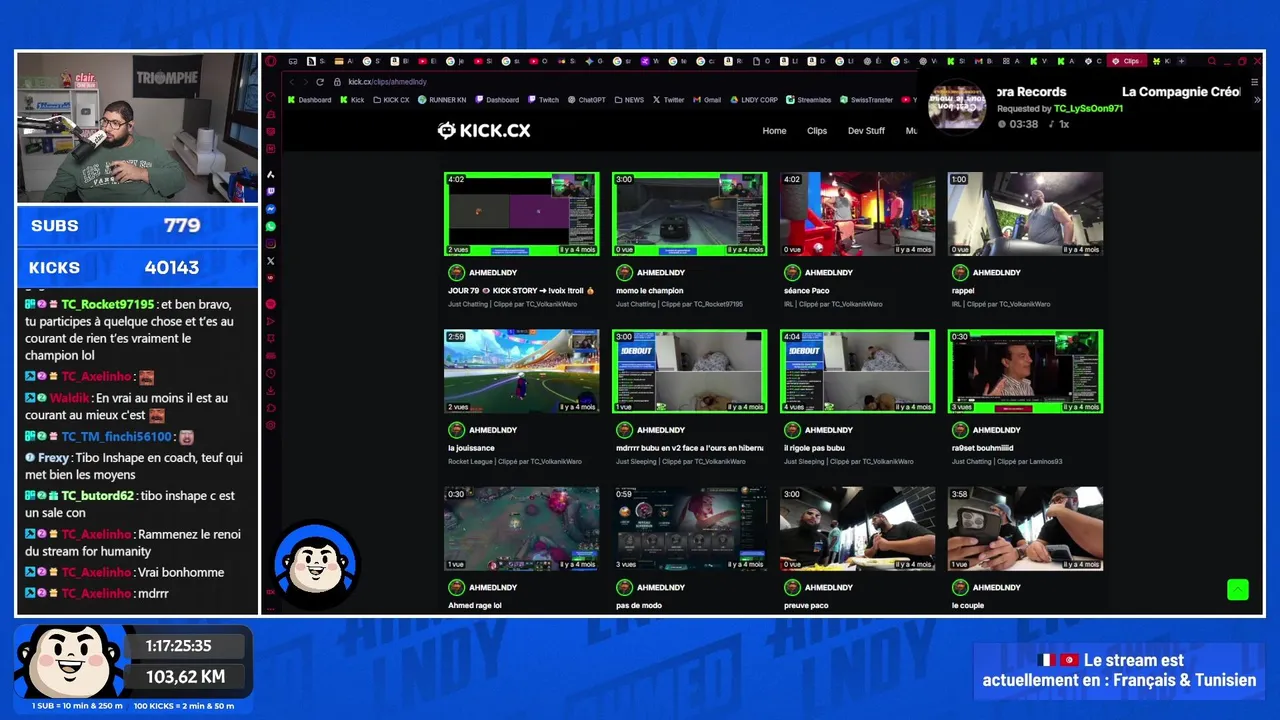1280x720 pixels.
Task: Open a new browser tab with plus
Action: click(x=1181, y=61)
